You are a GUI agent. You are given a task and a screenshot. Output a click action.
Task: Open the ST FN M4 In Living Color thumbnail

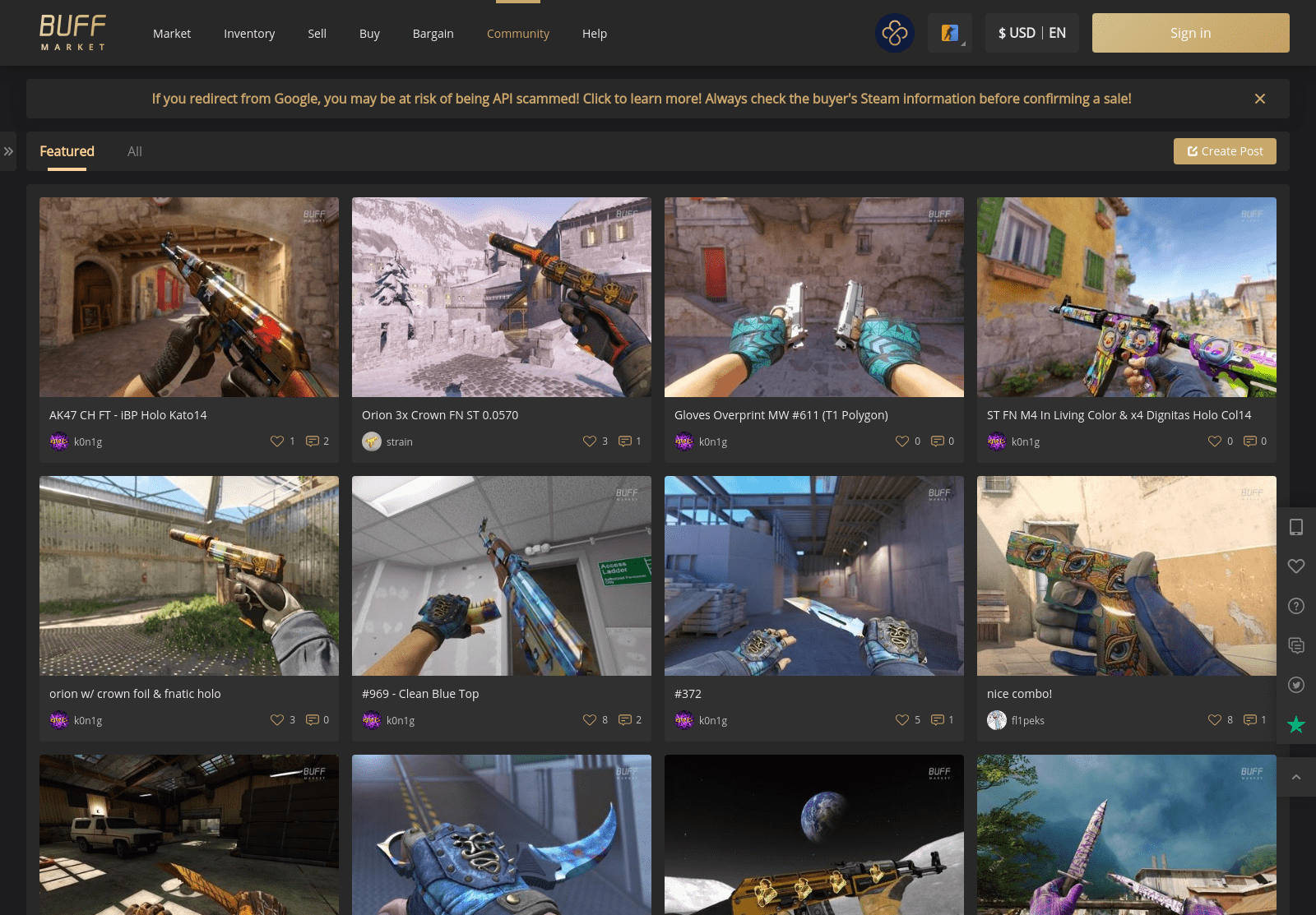pyautogui.click(x=1127, y=297)
